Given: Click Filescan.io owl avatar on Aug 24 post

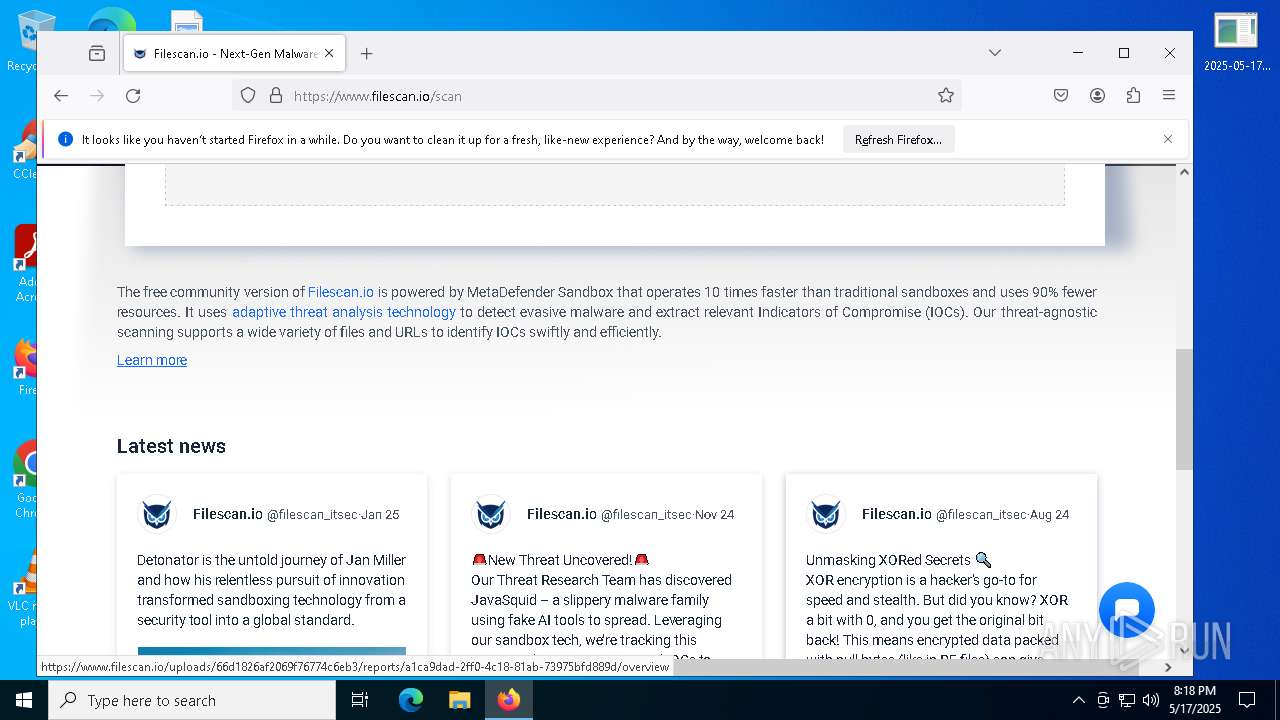Looking at the screenshot, I should pyautogui.click(x=826, y=515).
